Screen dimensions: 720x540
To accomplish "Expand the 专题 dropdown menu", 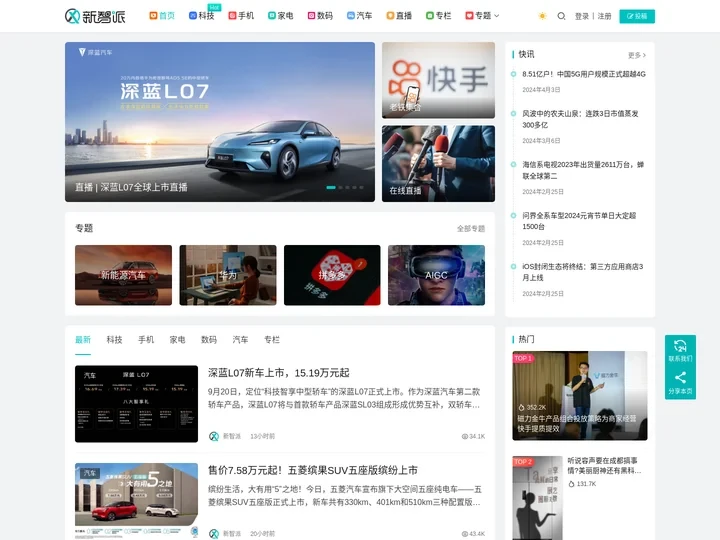I will tap(482, 16).
